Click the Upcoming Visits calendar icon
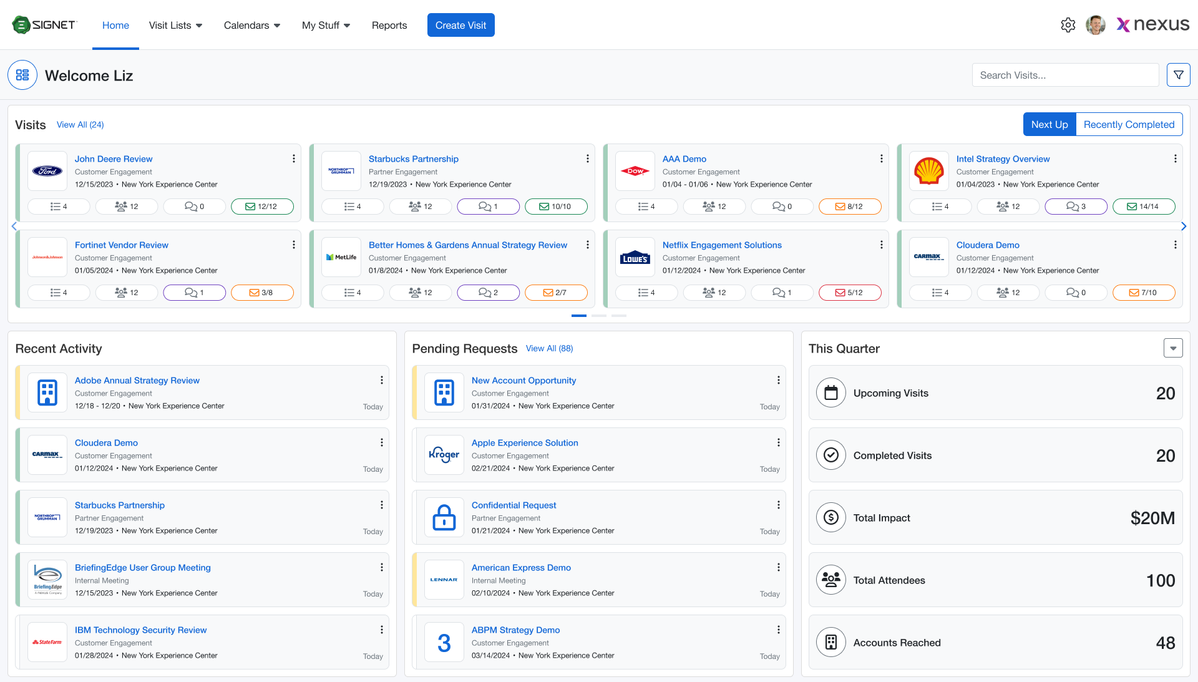 tap(831, 393)
